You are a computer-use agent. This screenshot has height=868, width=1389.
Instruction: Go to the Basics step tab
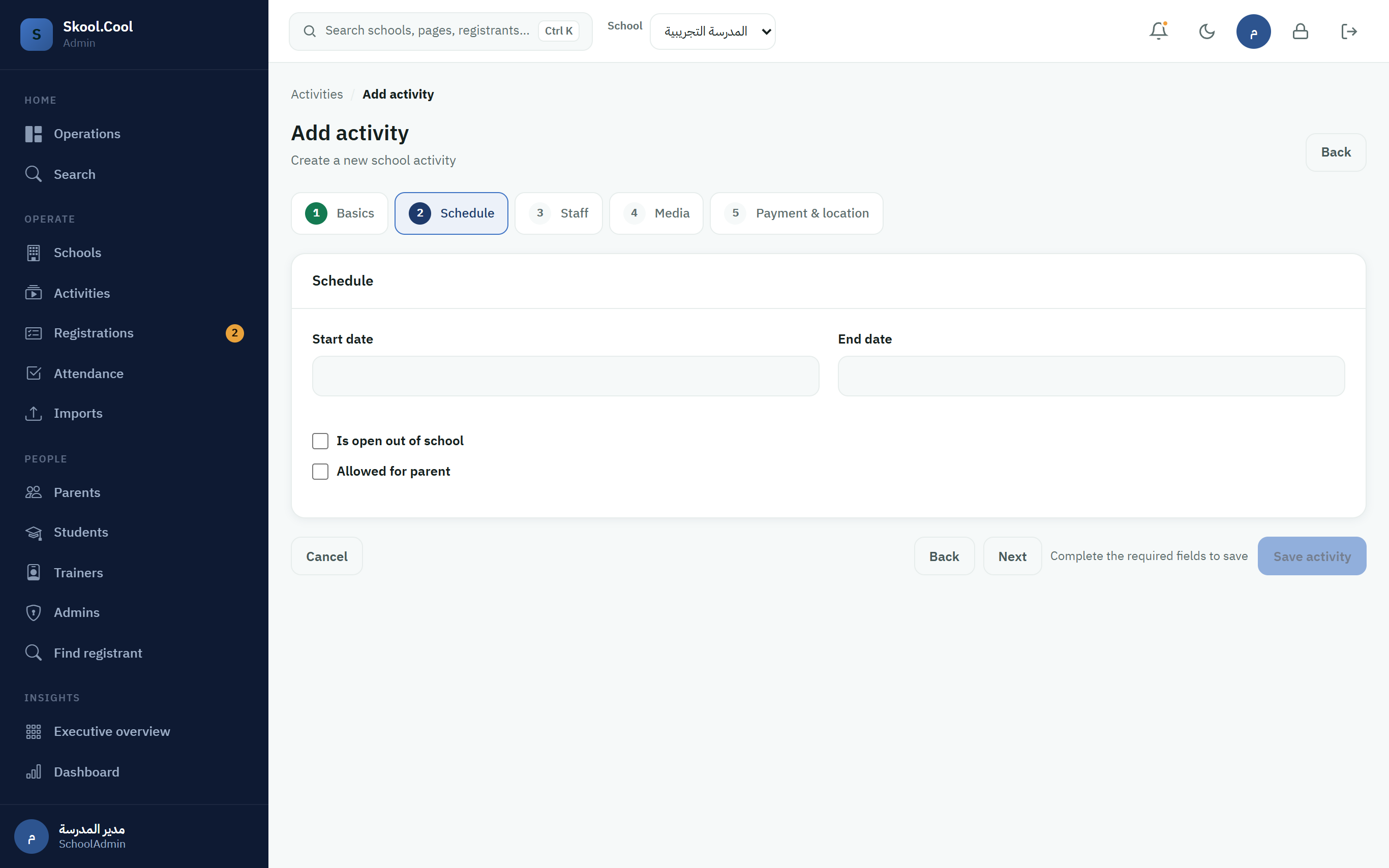[339, 213]
